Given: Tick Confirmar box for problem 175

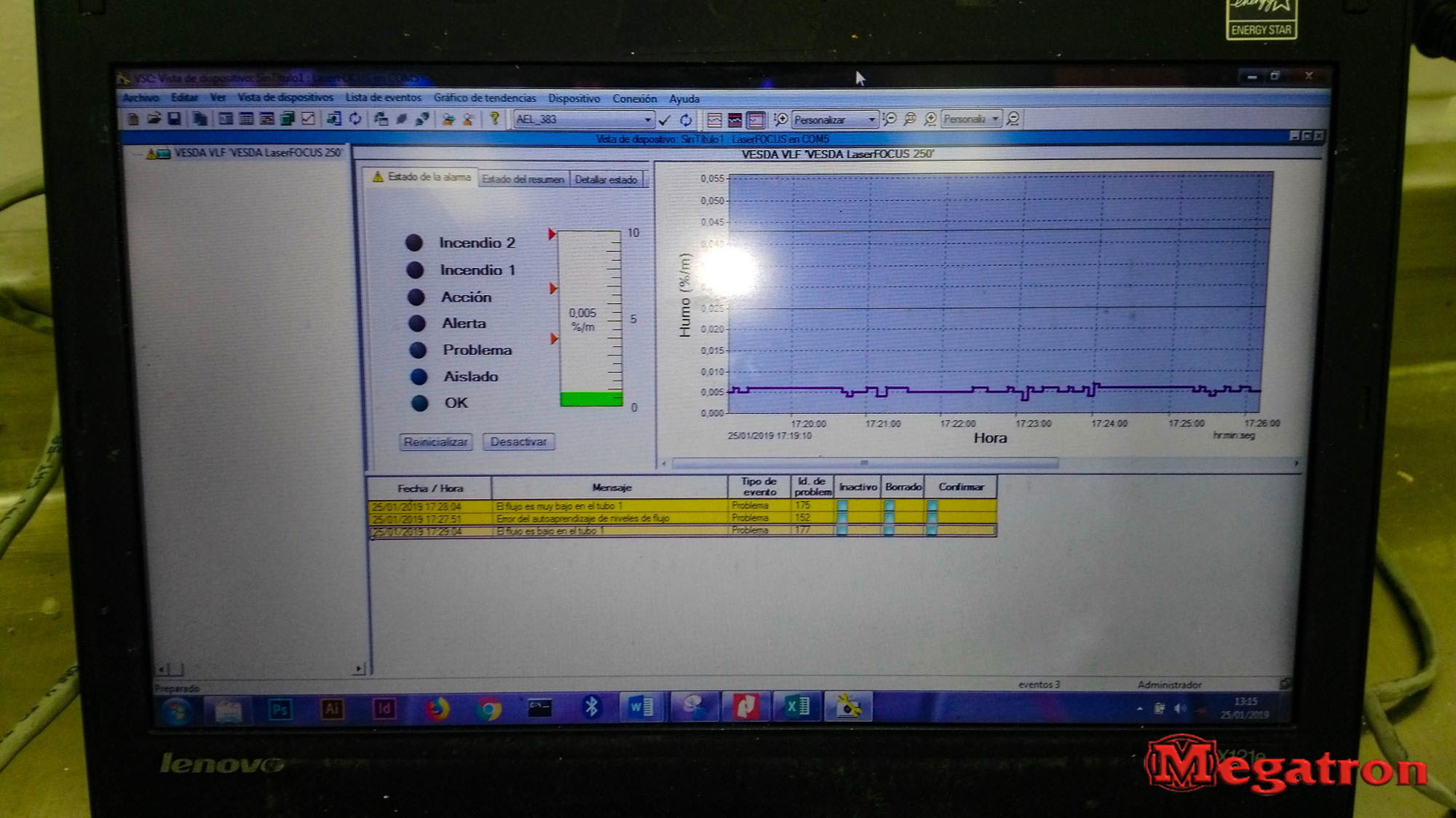Looking at the screenshot, I should (932, 506).
